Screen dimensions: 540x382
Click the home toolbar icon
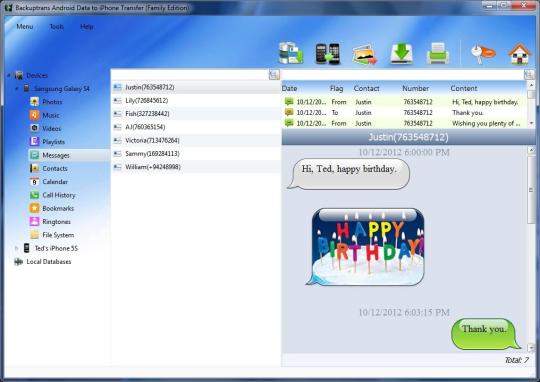pyautogui.click(x=520, y=53)
